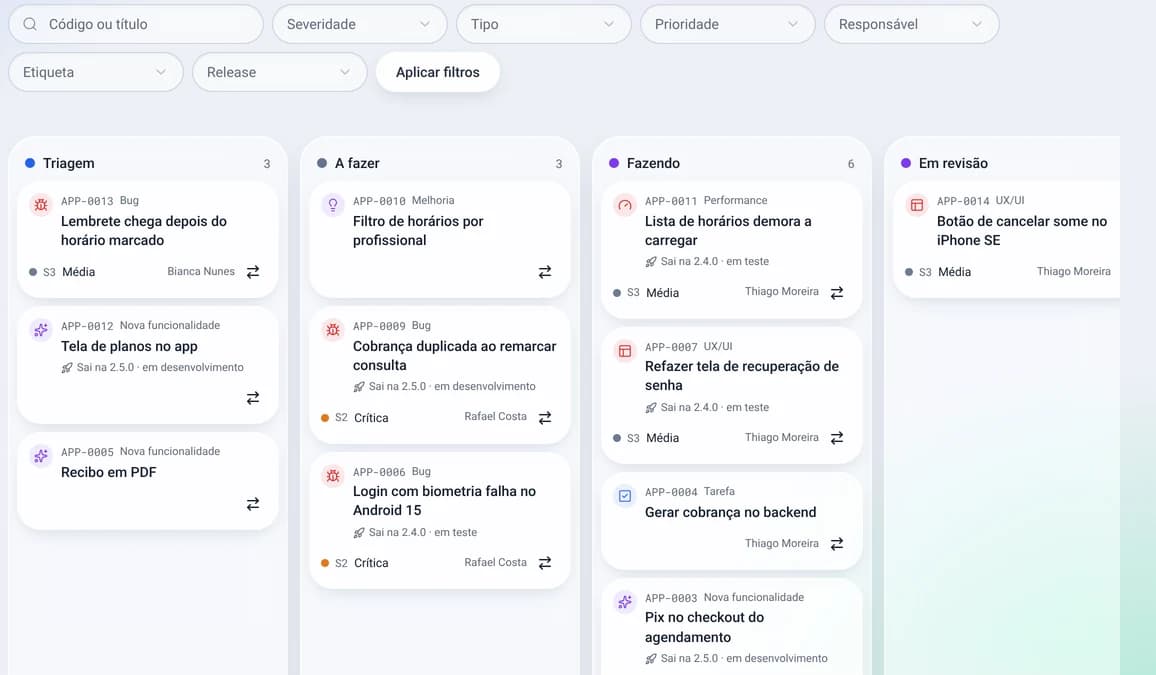Click the rocket release icon on APP-0006

coord(359,532)
